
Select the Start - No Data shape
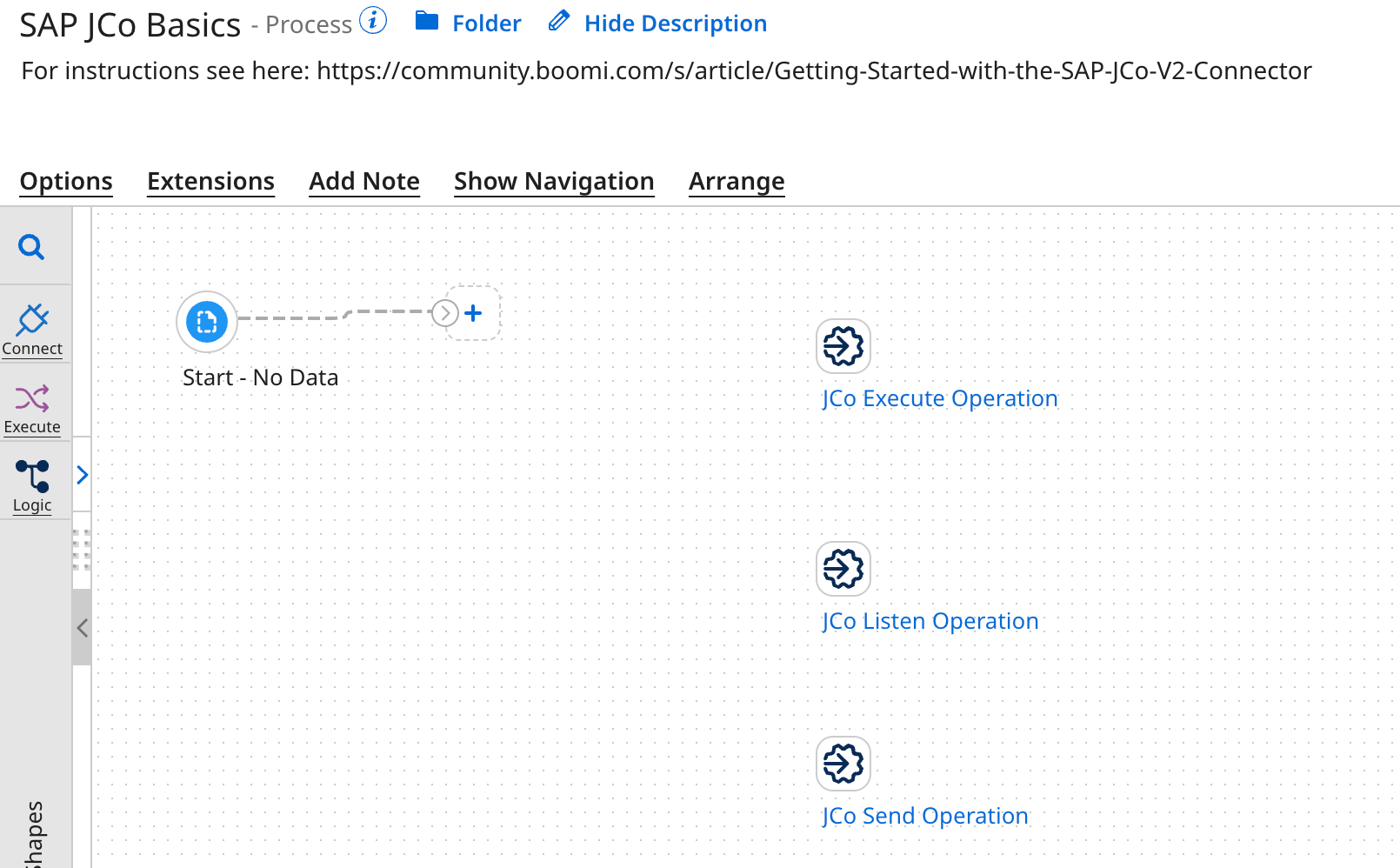[205, 322]
